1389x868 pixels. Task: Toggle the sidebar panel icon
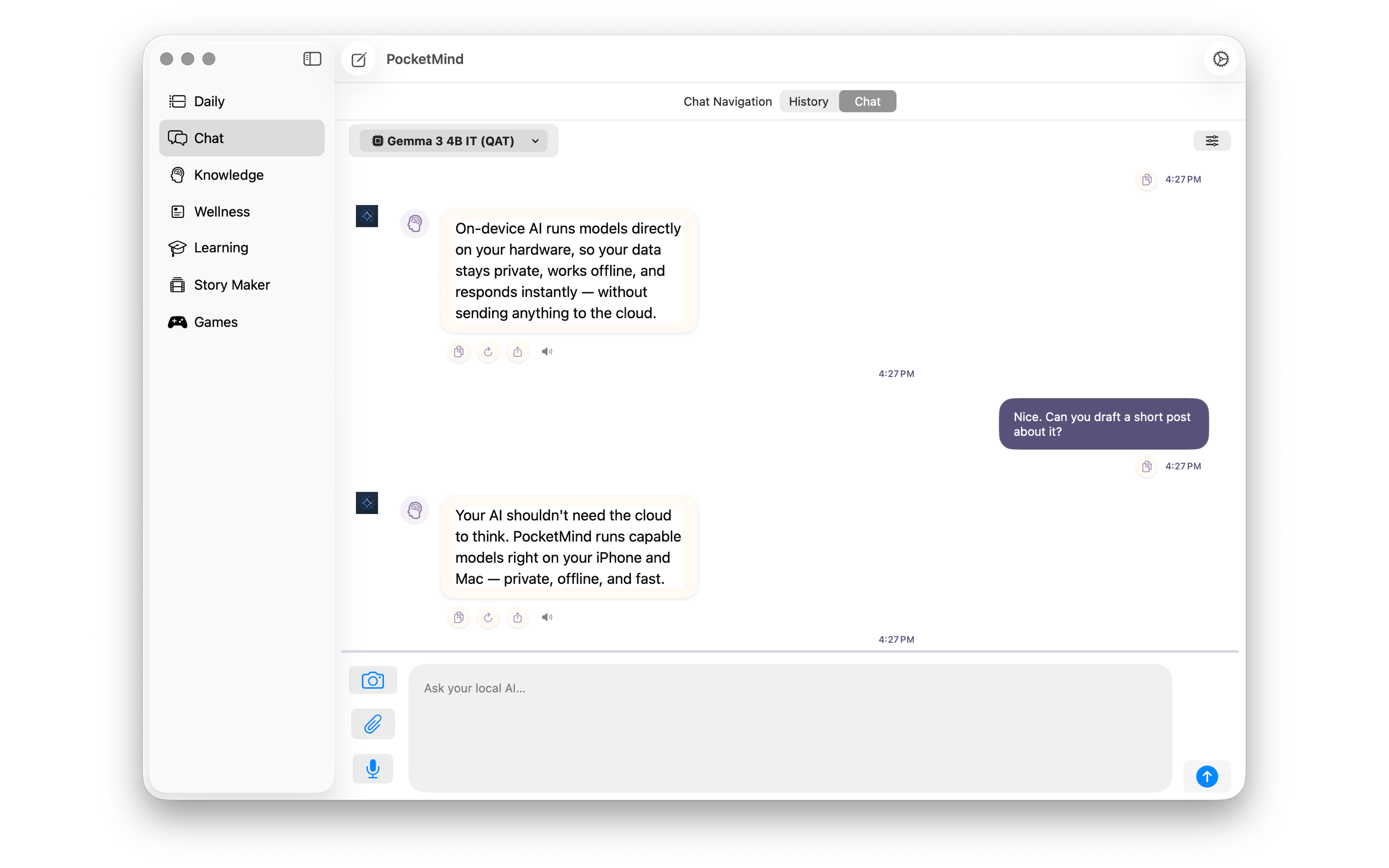pyautogui.click(x=312, y=58)
